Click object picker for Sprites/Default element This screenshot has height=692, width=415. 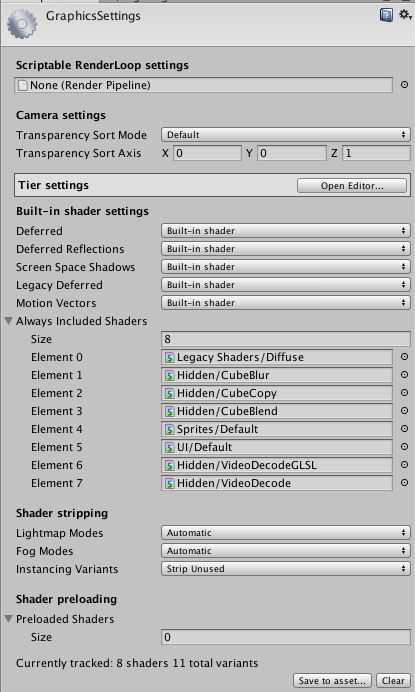(x=404, y=429)
